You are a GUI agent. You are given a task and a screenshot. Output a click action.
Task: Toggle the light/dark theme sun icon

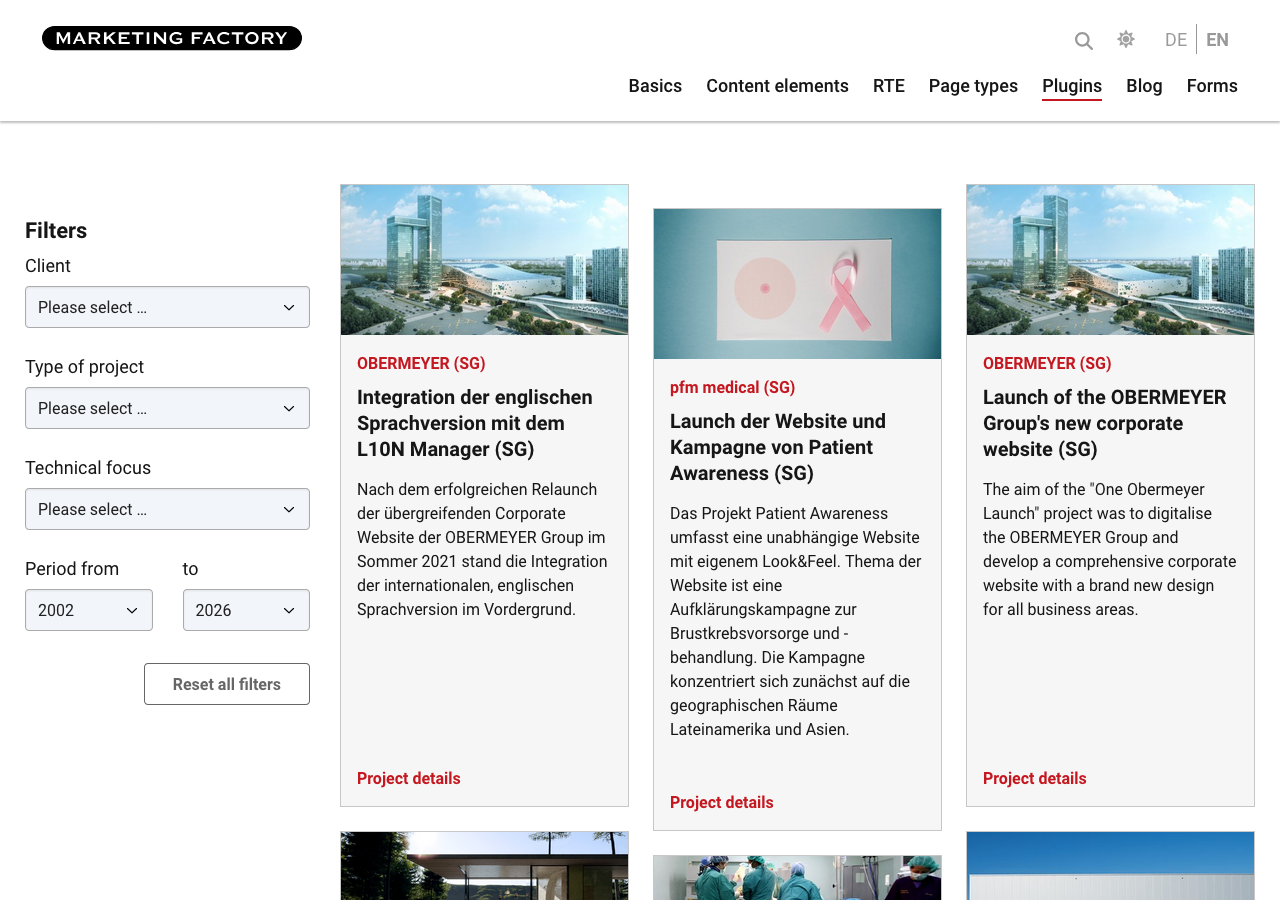(1126, 39)
